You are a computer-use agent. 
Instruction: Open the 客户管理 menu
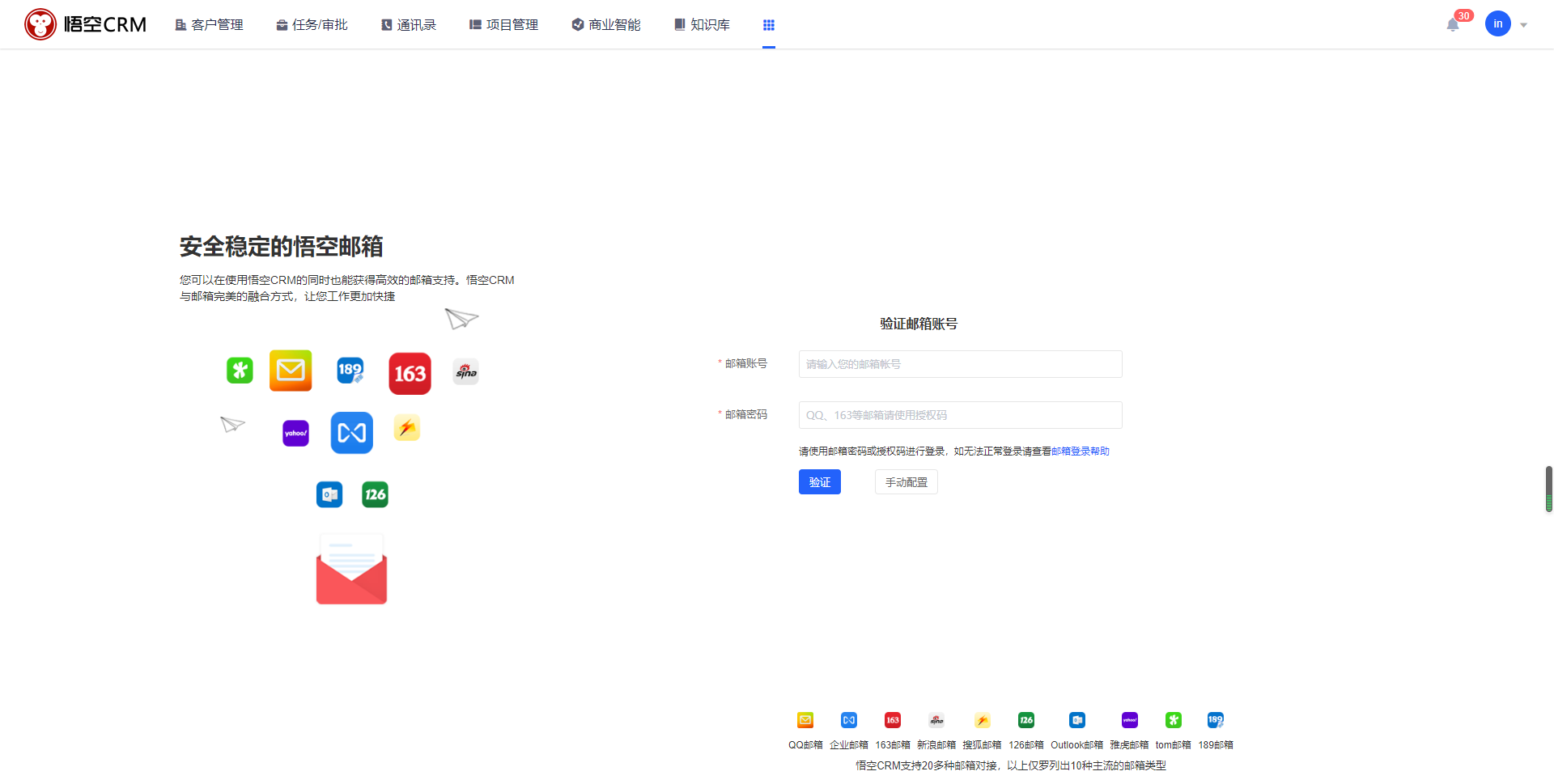(x=210, y=25)
